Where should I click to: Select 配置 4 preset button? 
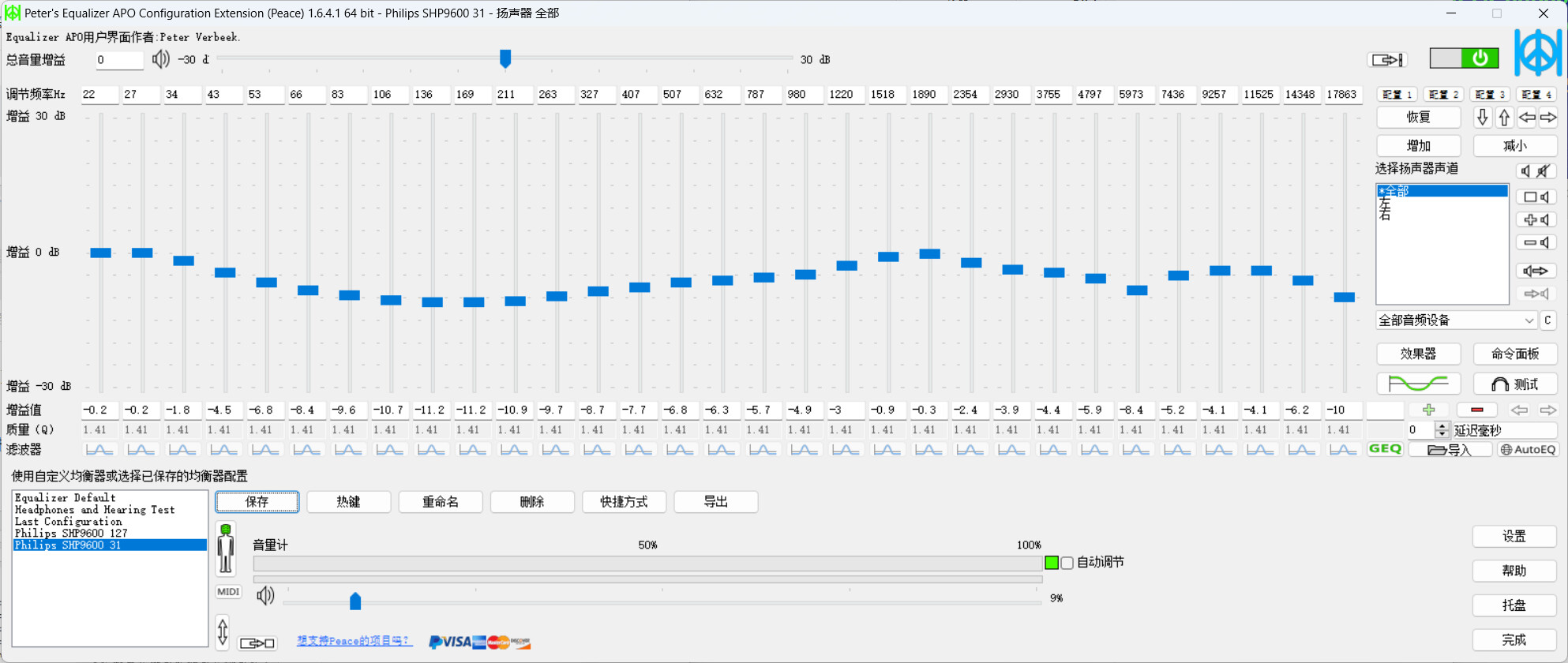tap(1536, 94)
